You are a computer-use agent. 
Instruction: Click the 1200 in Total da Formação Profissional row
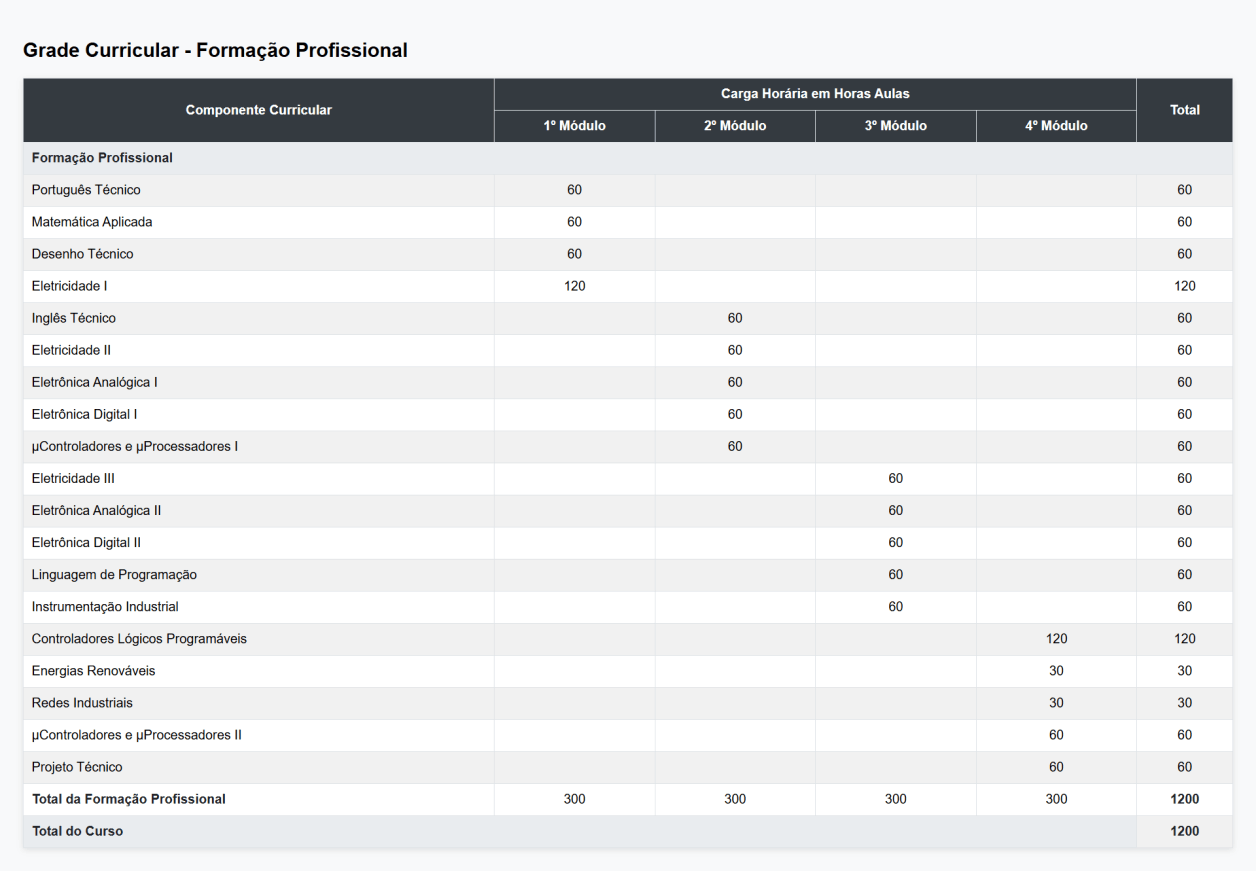coord(1185,798)
